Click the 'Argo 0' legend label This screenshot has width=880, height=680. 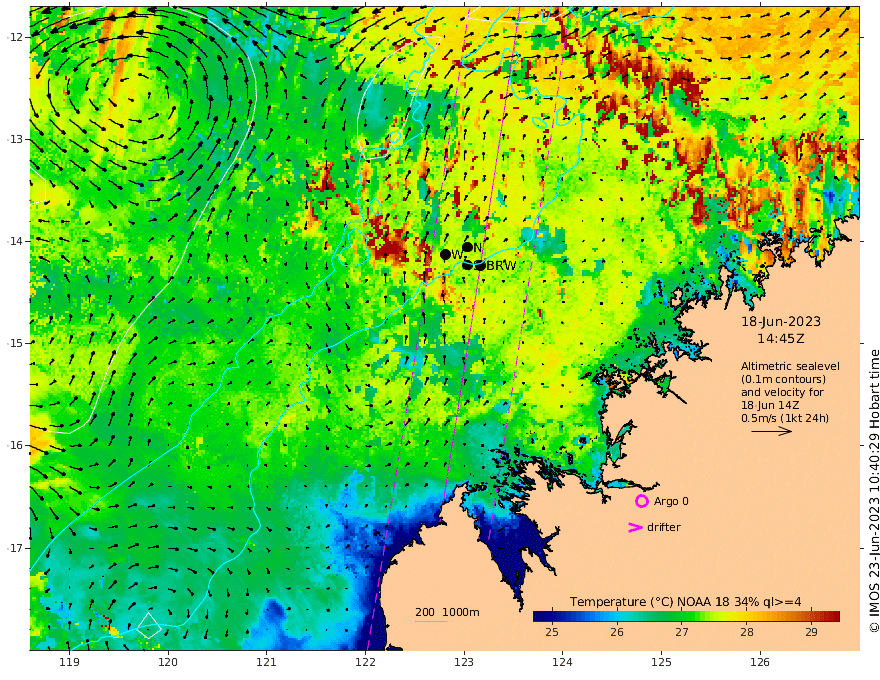[x=671, y=501]
